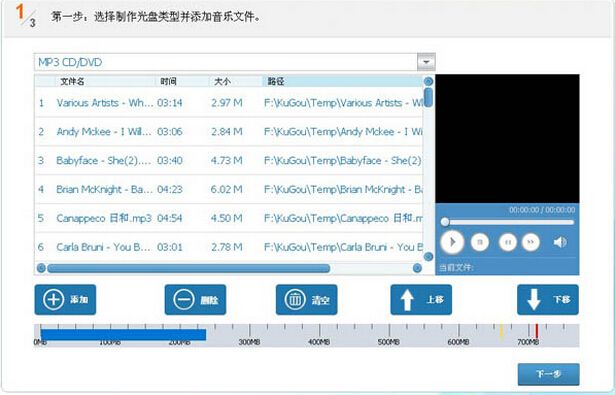Click the 添加 (add) button

click(x=65, y=300)
